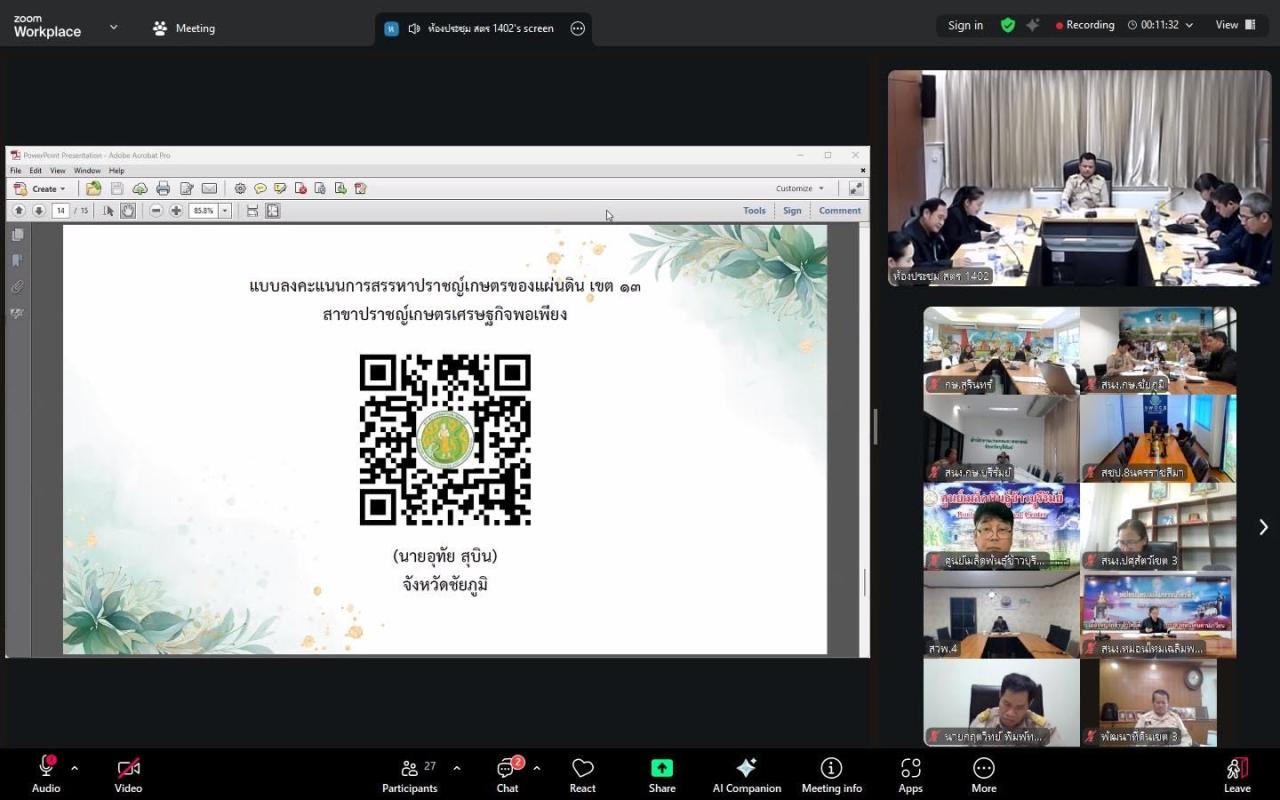The height and width of the screenshot is (800, 1280).
Task: Open the Customize dropdown in Acrobat
Action: click(x=800, y=188)
